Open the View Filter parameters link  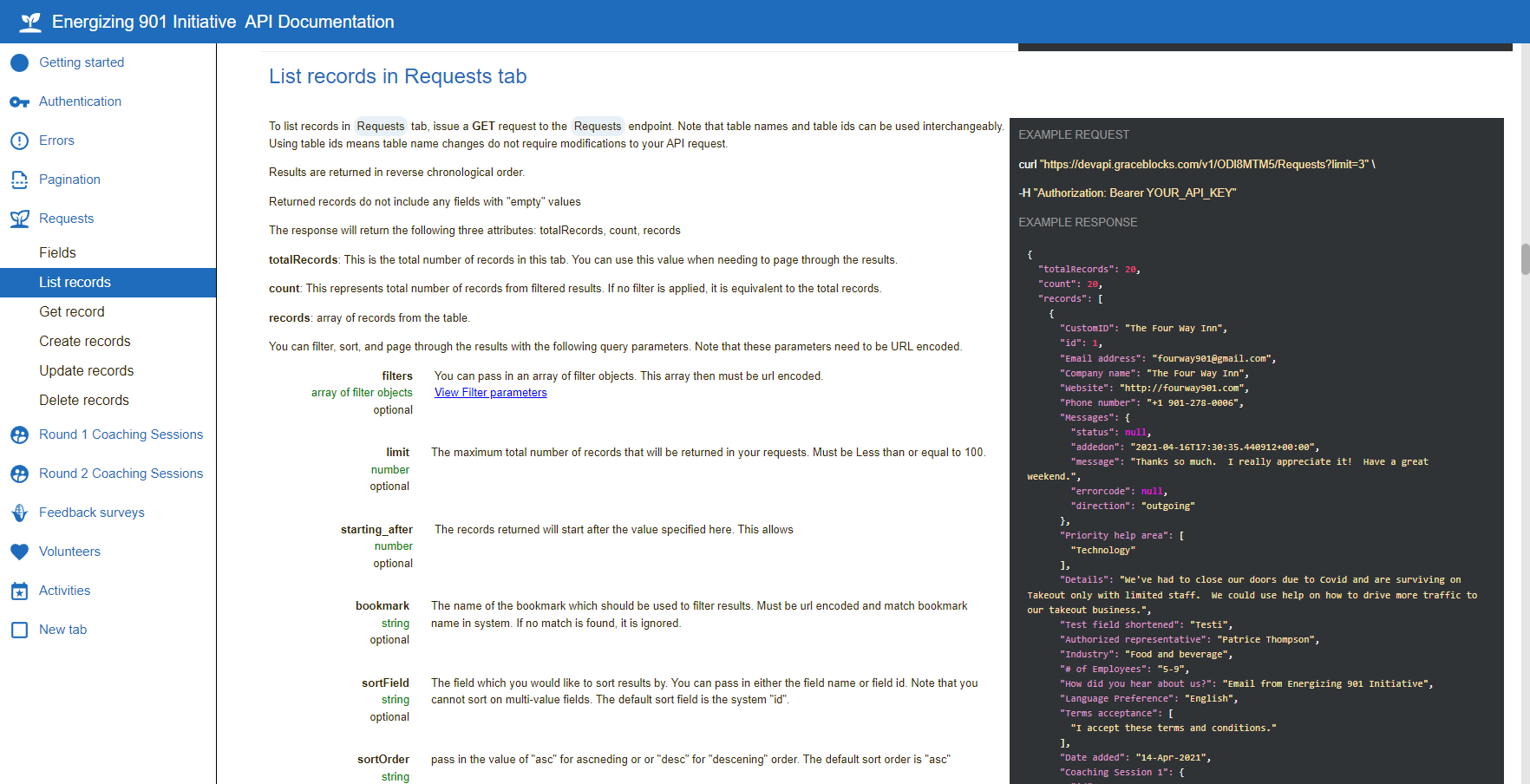tap(490, 393)
